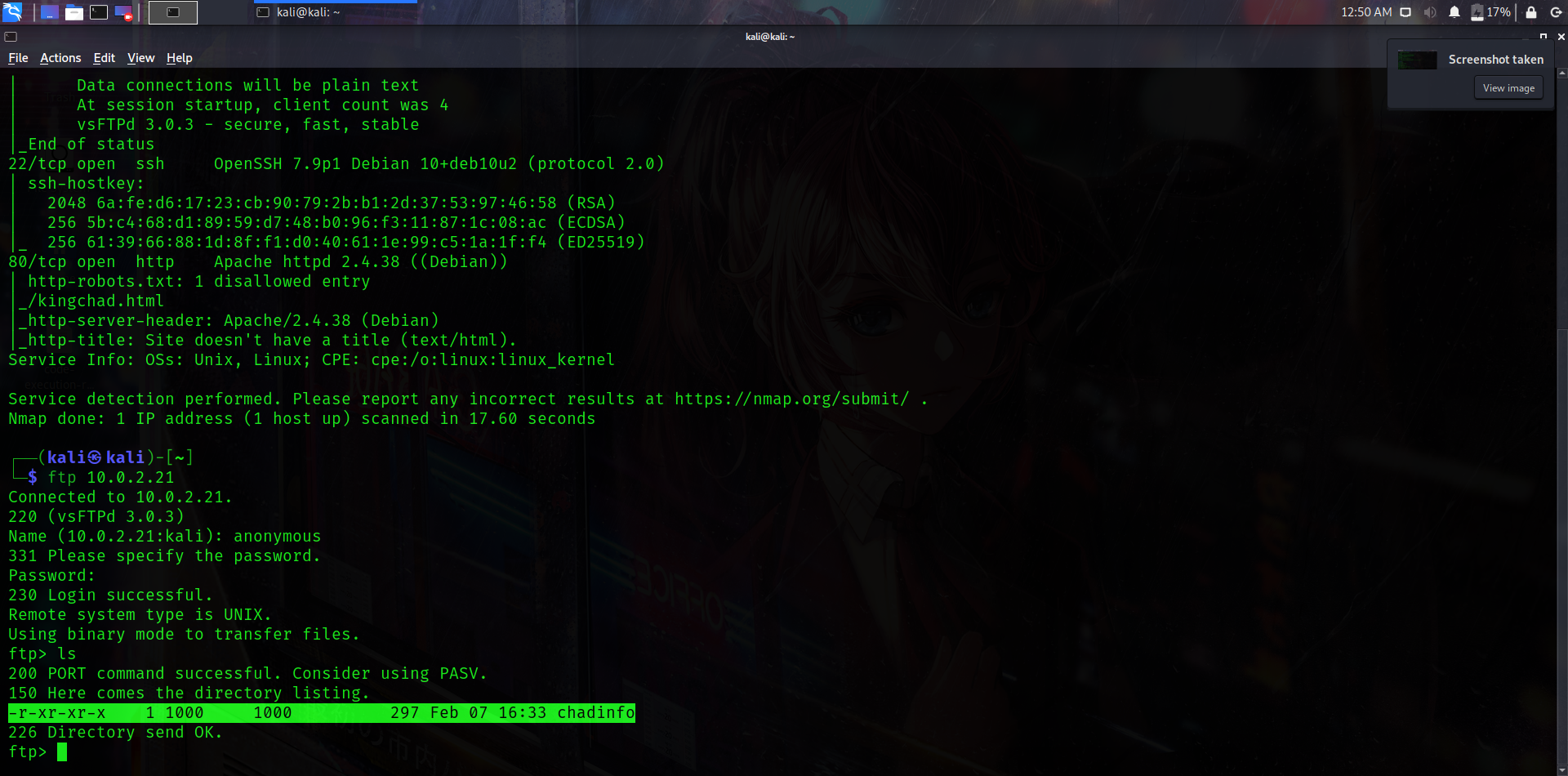Screen dimensions: 1568x776
Task: Open the file manager launcher icon
Action: [x=74, y=12]
